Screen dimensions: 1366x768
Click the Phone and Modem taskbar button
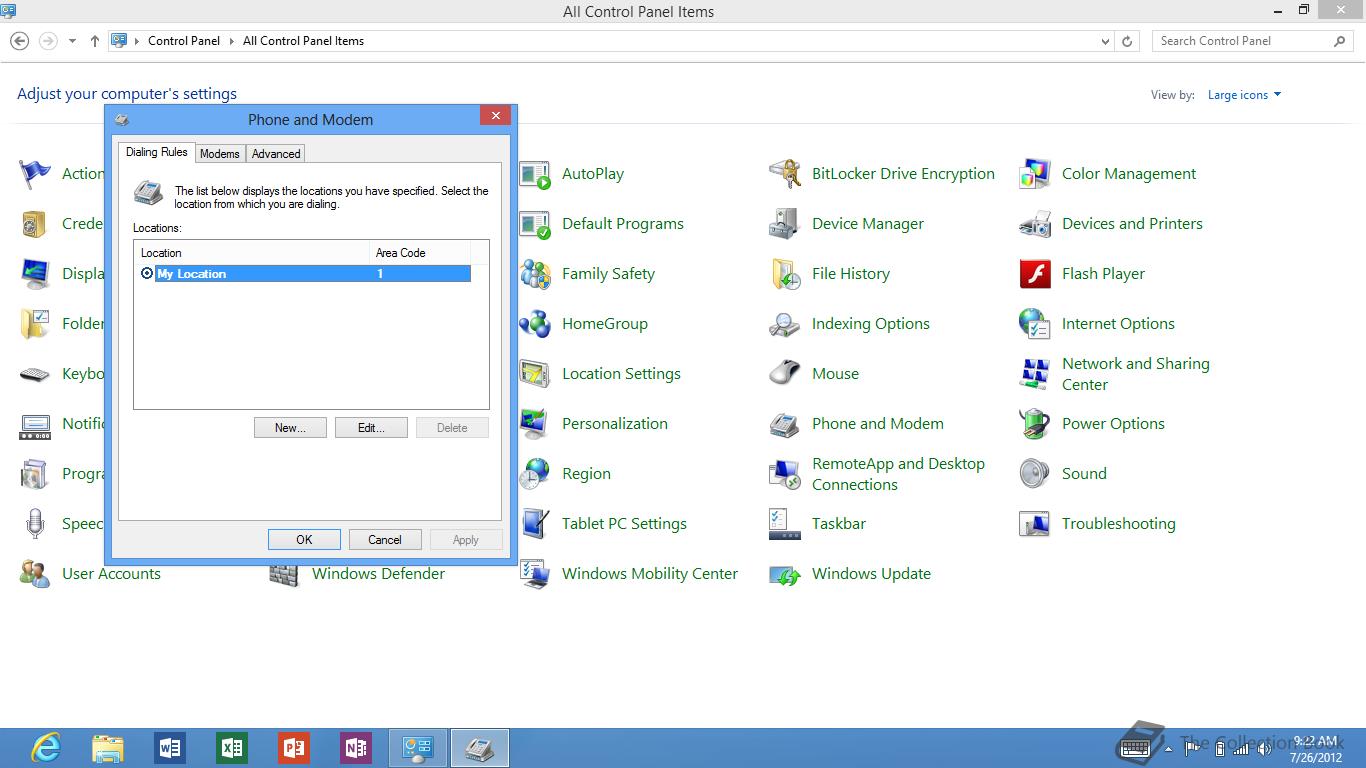(x=480, y=748)
